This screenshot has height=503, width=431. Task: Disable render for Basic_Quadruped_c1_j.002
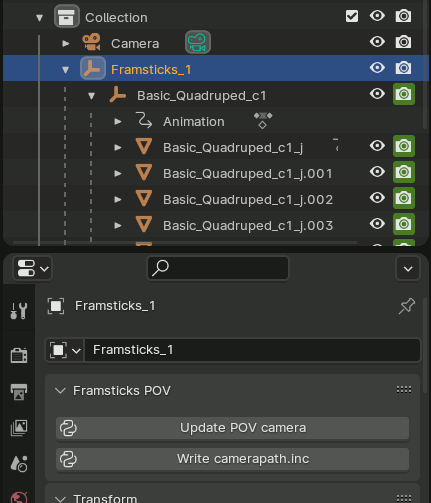pos(404,198)
